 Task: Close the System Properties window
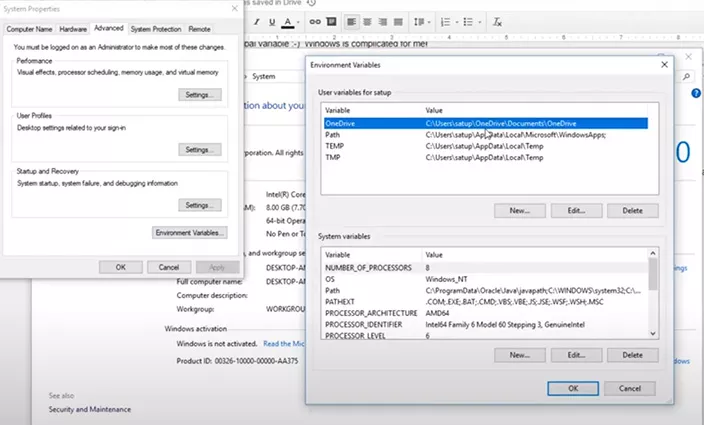(x=234, y=9)
